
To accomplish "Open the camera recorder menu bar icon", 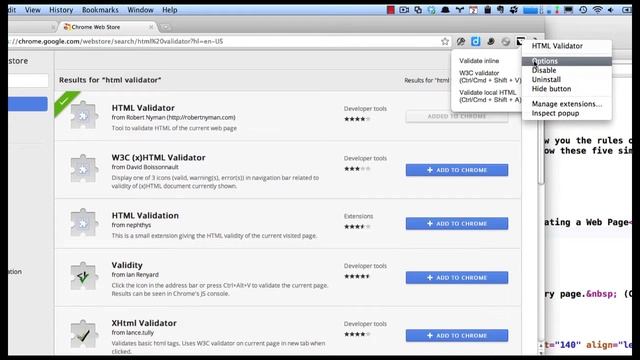I will tap(404, 10).
